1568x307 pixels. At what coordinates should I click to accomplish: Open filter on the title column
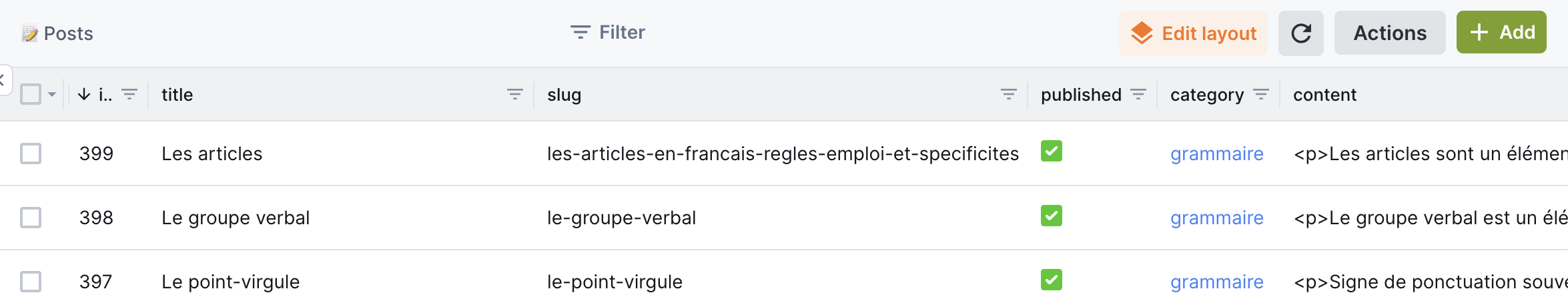click(514, 95)
